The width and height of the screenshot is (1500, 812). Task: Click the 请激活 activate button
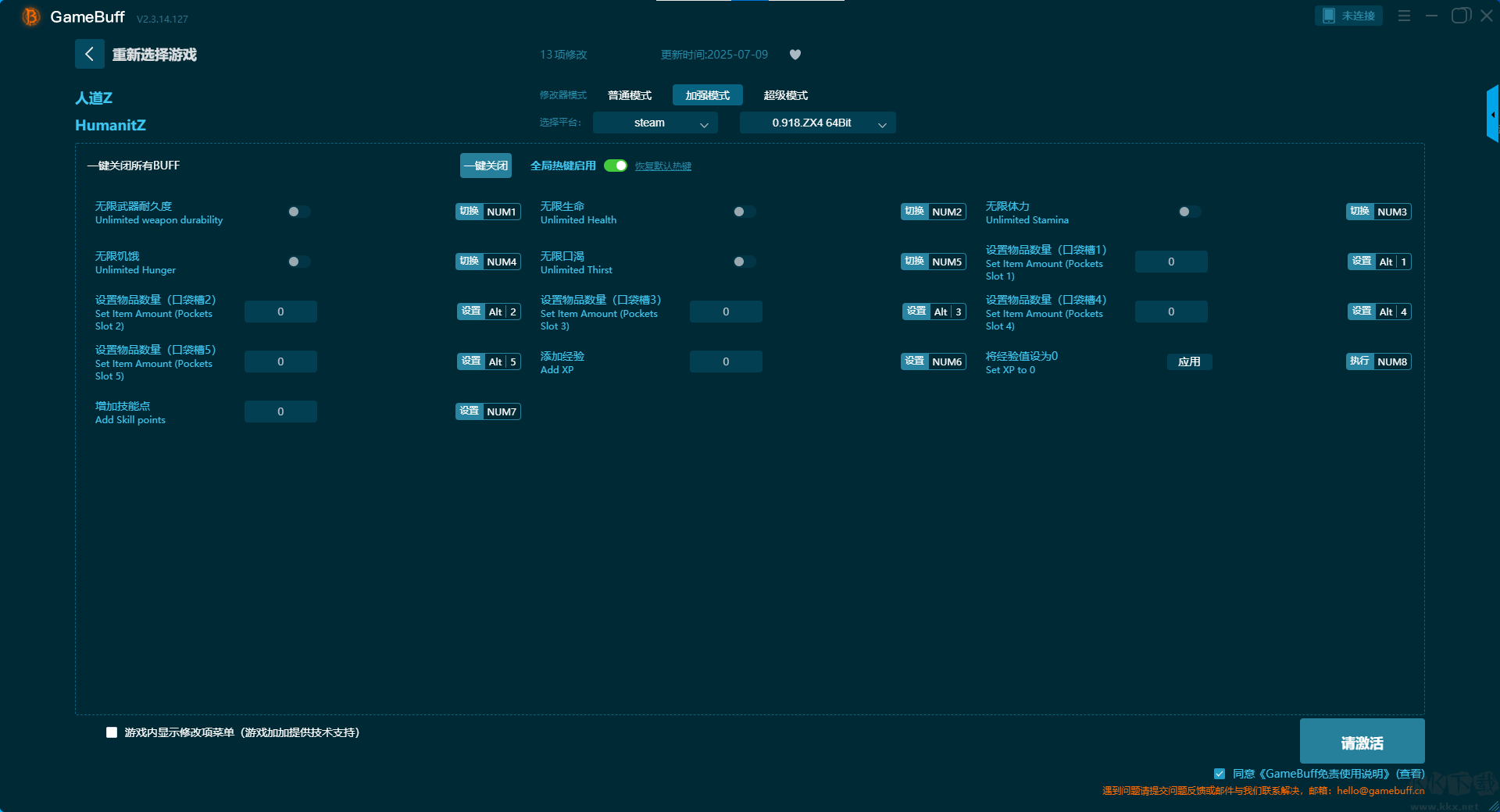[x=1362, y=742]
